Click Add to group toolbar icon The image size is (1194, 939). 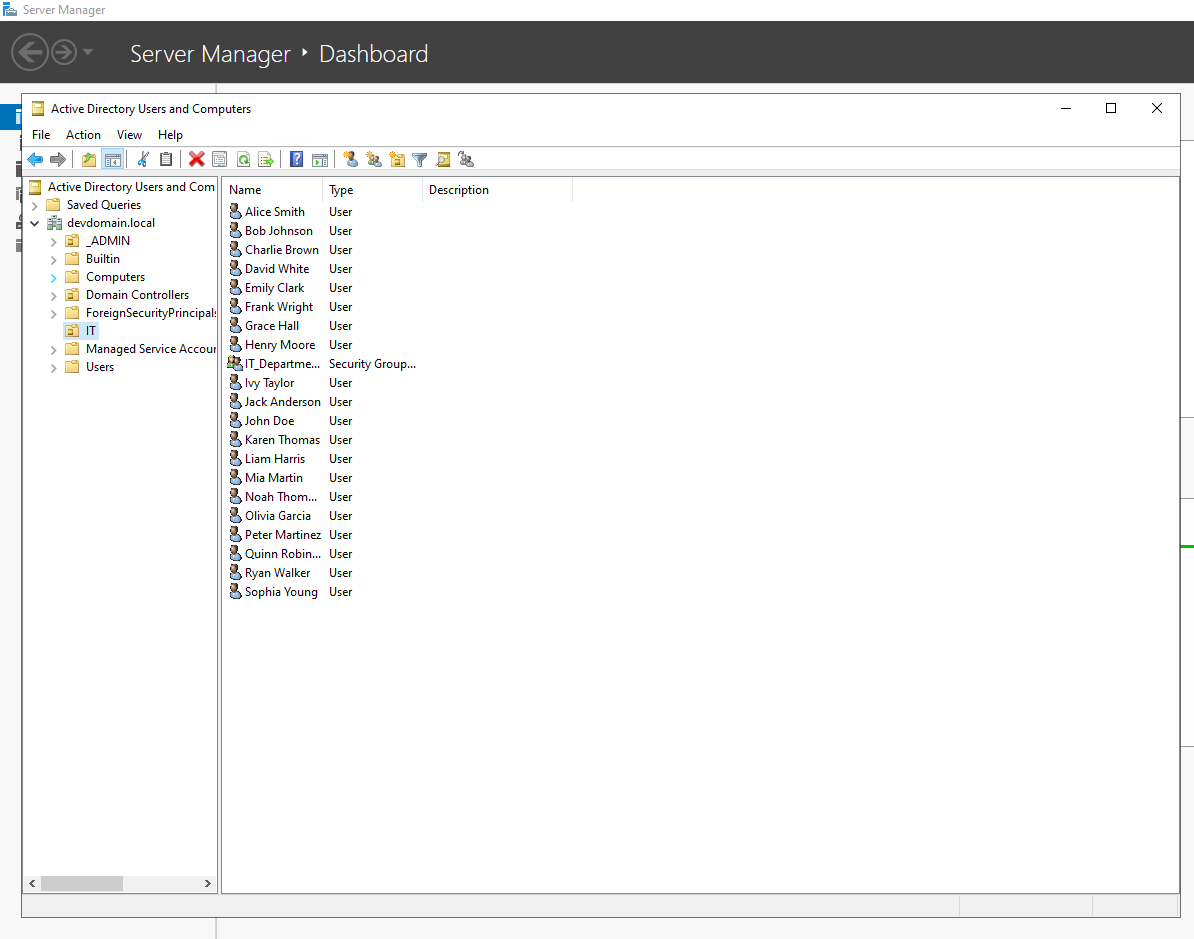click(x=466, y=159)
